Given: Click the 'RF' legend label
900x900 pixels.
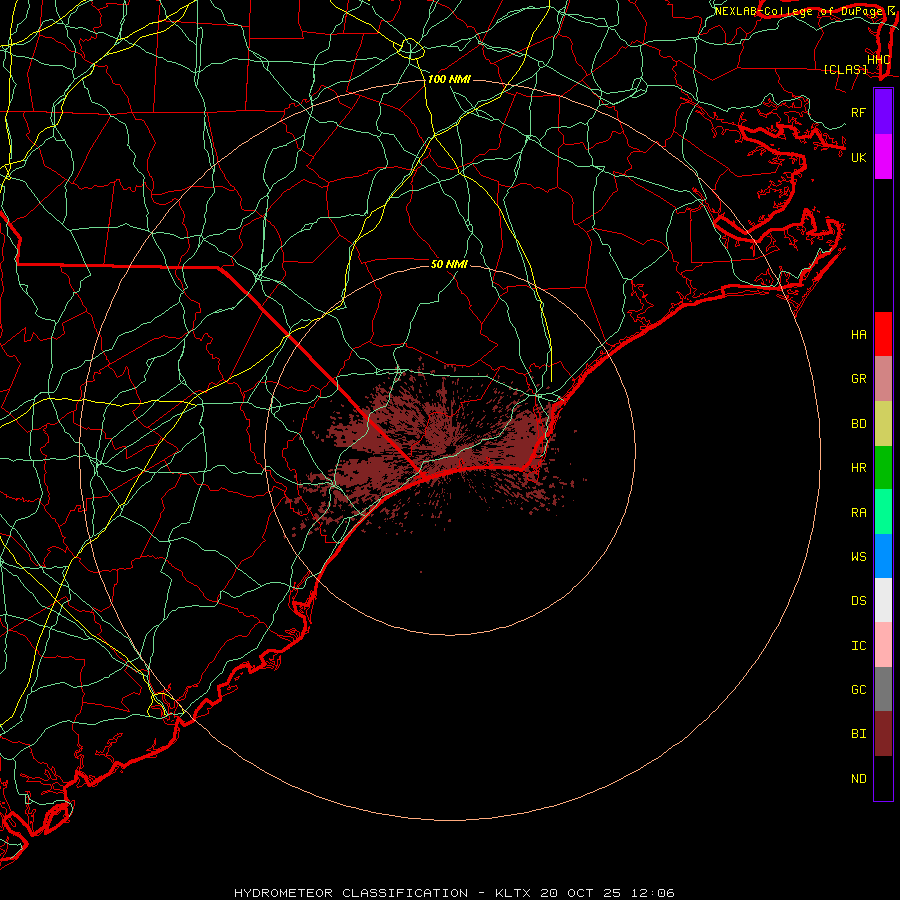Looking at the screenshot, I should point(858,112).
